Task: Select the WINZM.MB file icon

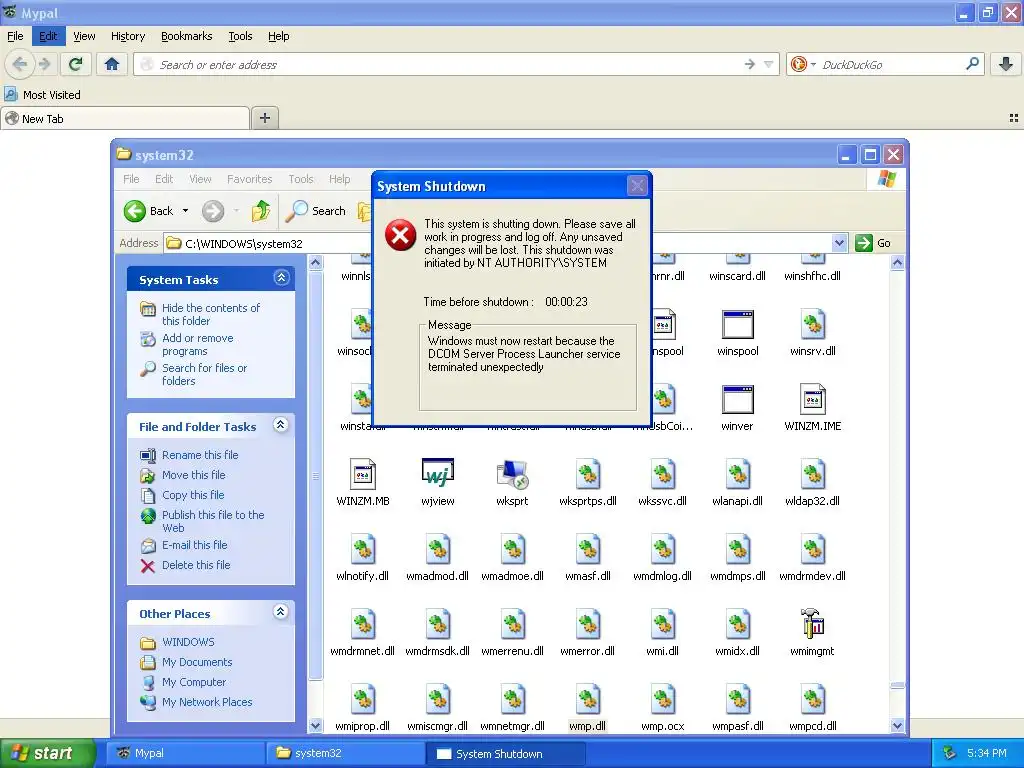Action: click(x=362, y=473)
